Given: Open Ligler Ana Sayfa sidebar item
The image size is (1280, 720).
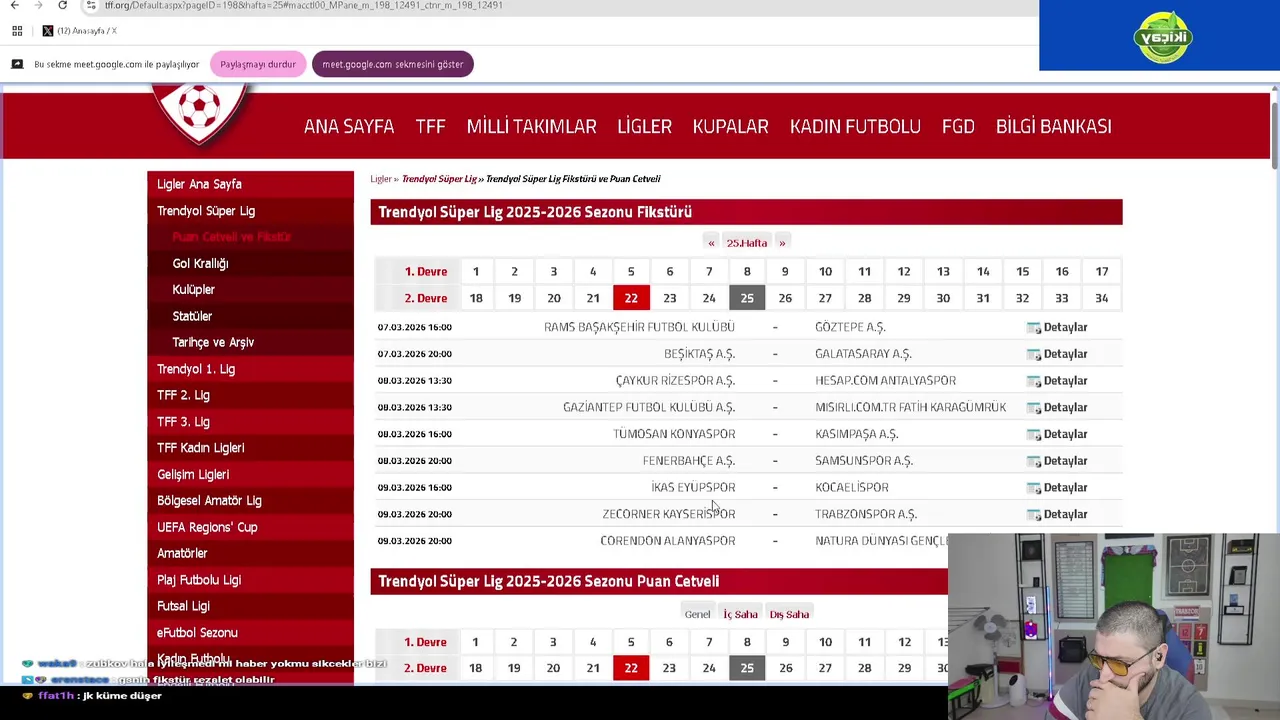Looking at the screenshot, I should click(x=250, y=184).
